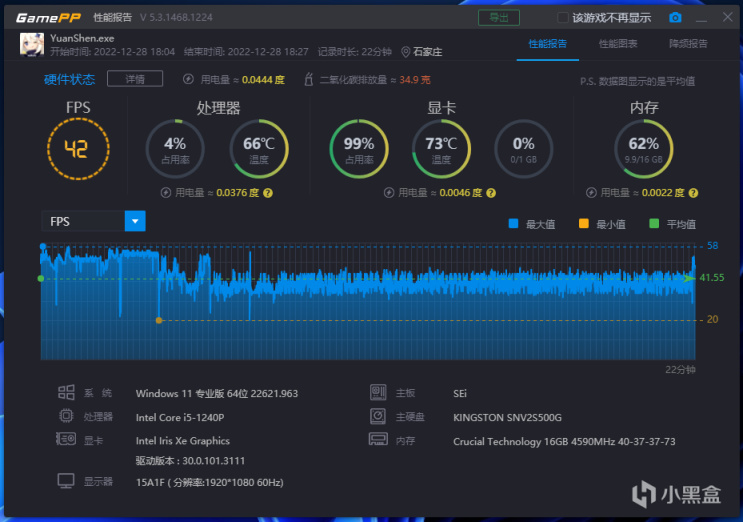Click the CO2 emission bottle icon

pos(308,79)
